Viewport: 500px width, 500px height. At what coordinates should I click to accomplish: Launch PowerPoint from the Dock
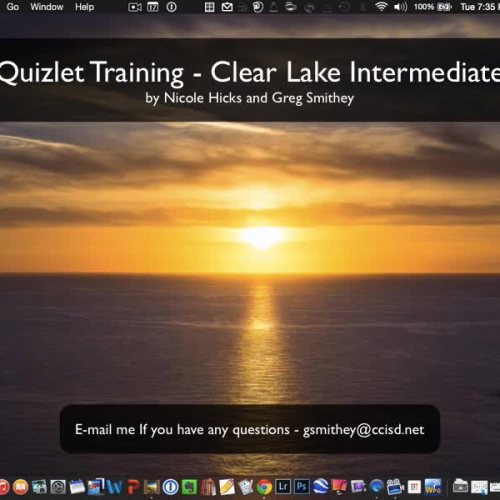(x=133, y=487)
